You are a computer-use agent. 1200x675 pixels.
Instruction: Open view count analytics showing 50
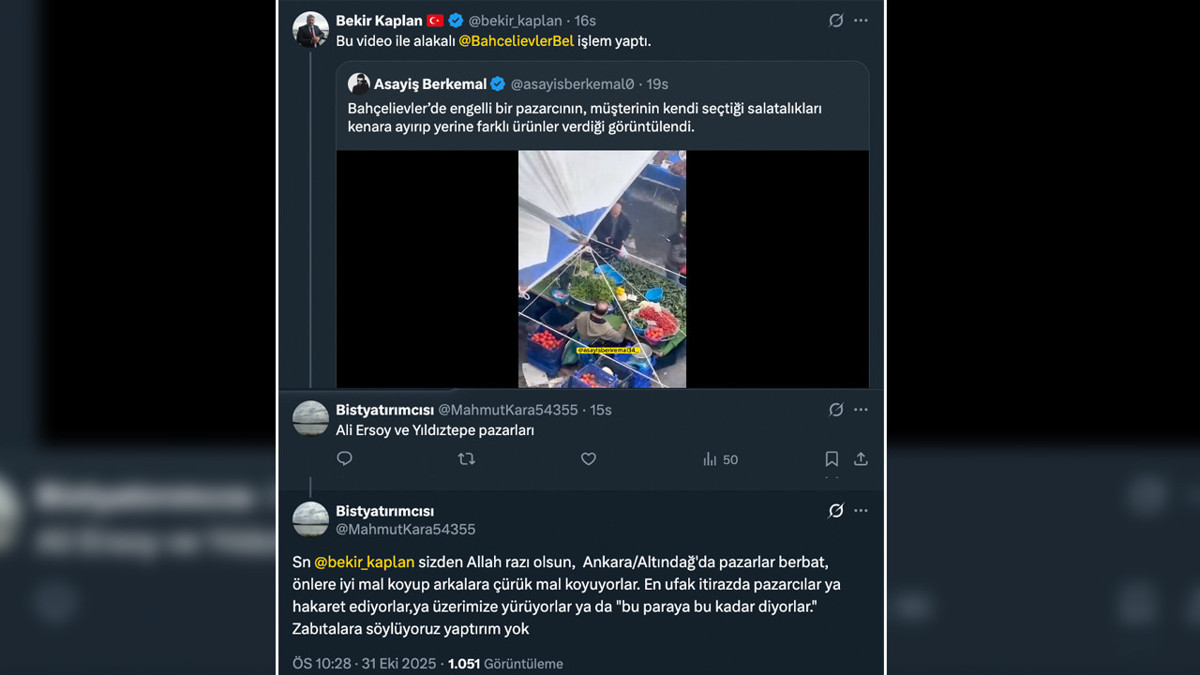tap(720, 459)
